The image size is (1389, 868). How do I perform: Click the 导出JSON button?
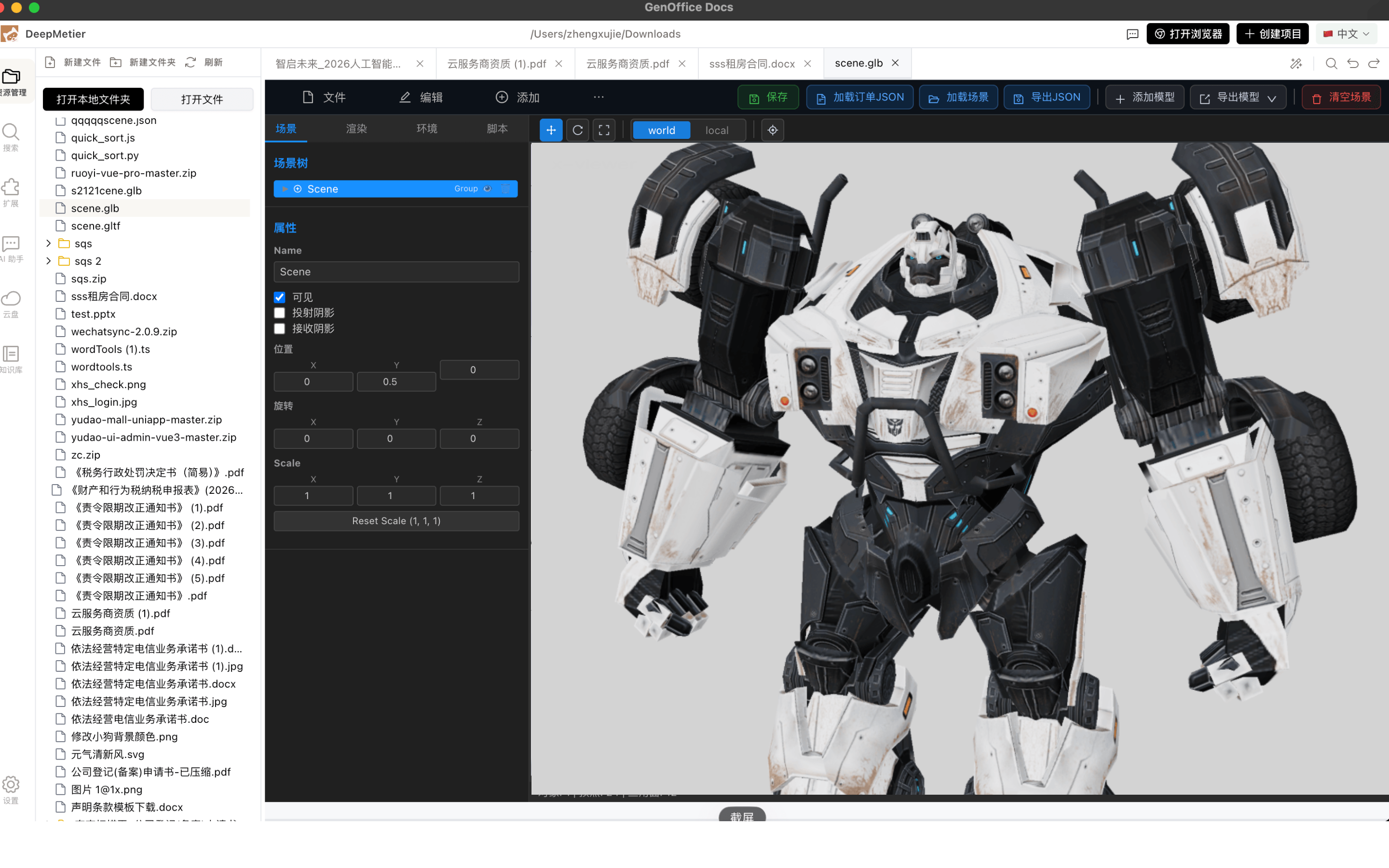(1047, 97)
